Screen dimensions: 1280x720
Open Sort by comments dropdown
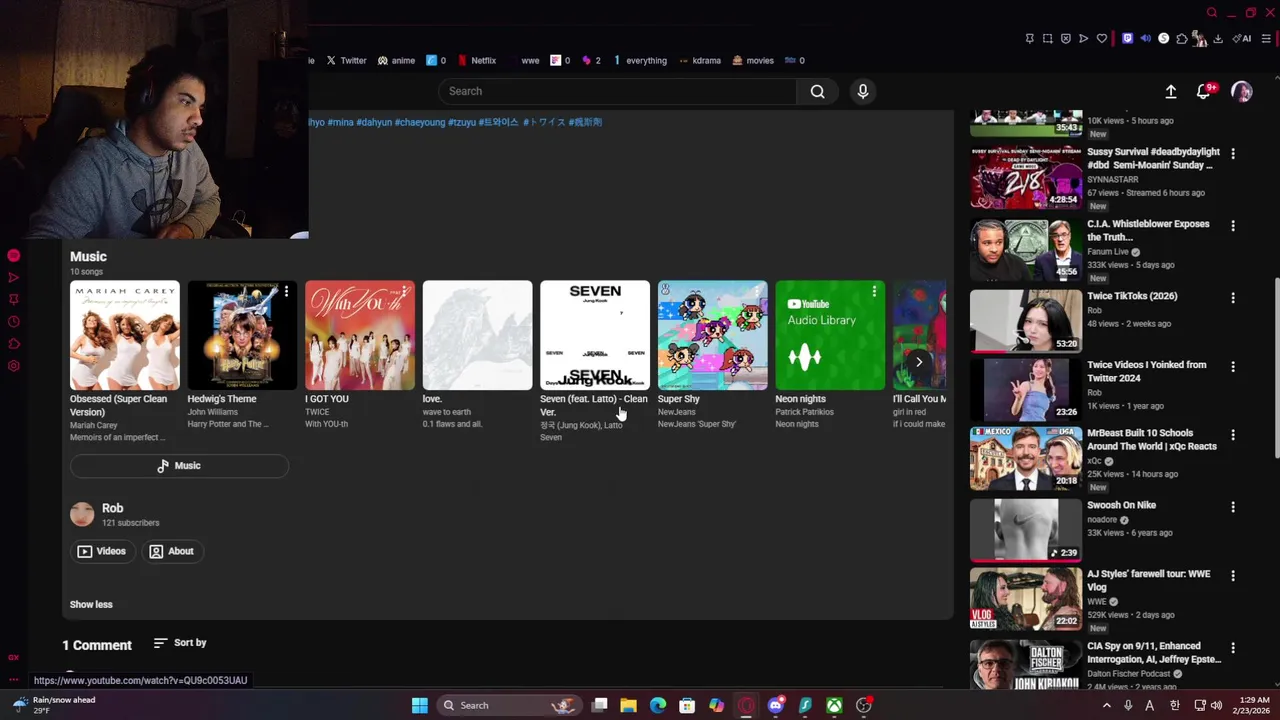(x=180, y=643)
